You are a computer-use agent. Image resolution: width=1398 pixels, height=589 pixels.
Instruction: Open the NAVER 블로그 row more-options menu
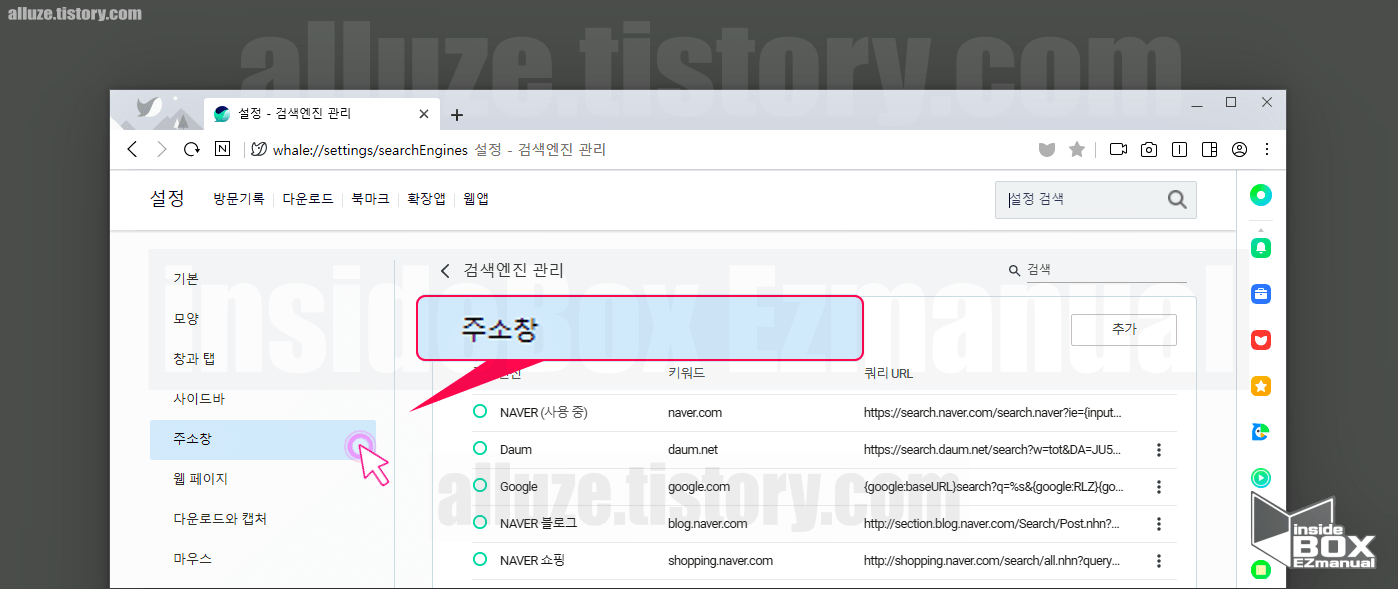click(x=1159, y=524)
